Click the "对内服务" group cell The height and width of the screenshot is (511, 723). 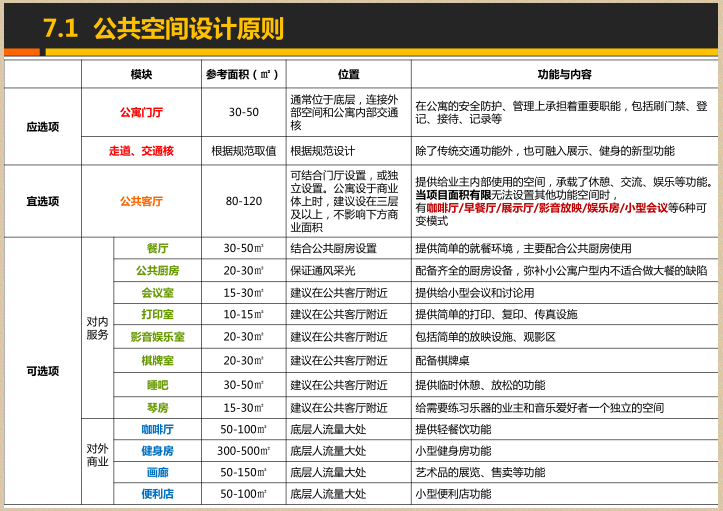pyautogui.click(x=97, y=328)
